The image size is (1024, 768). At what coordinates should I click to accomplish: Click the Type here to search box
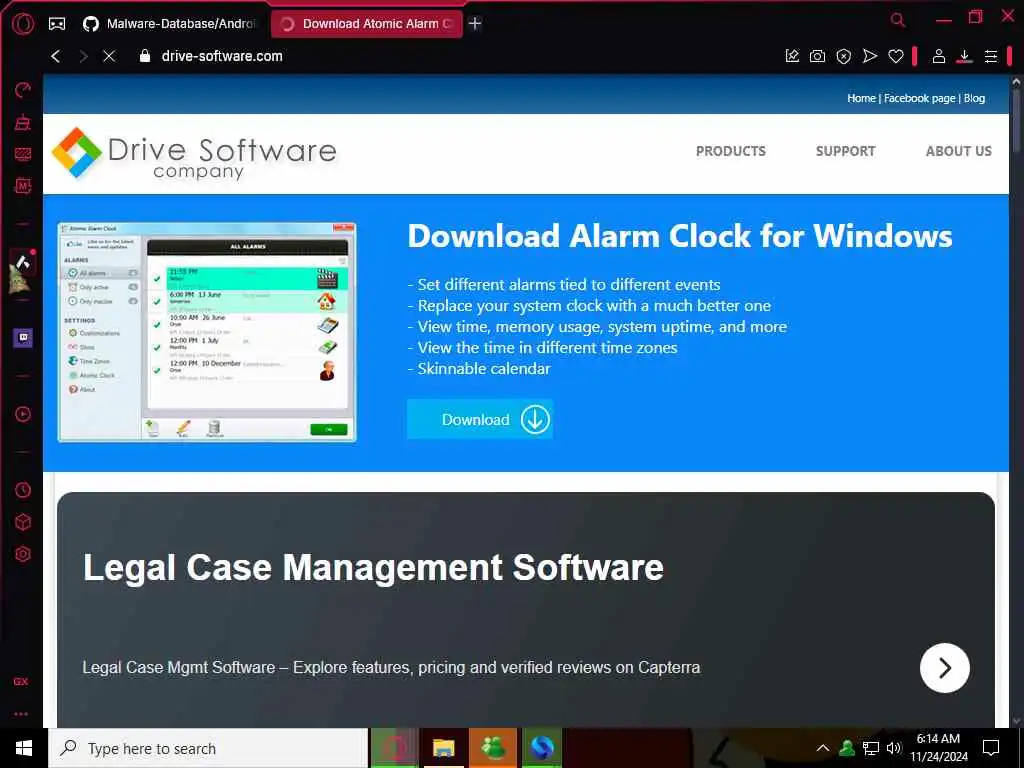point(208,748)
